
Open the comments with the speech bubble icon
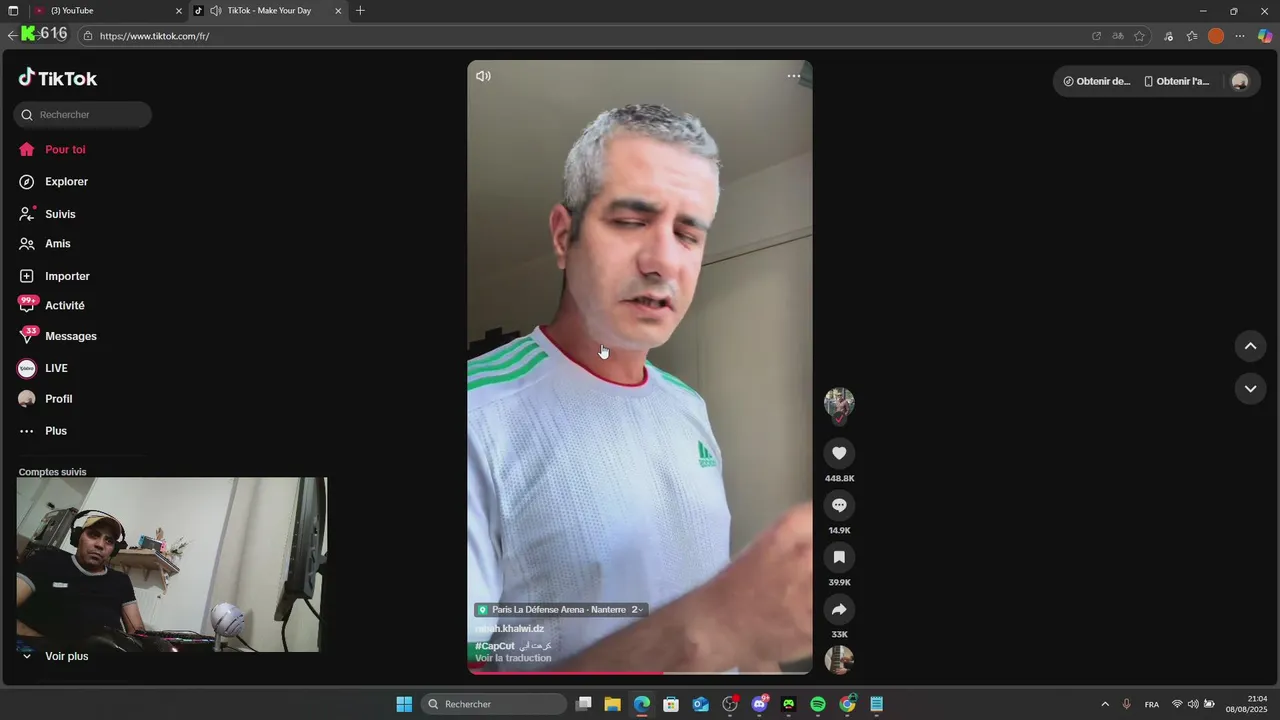pos(839,505)
